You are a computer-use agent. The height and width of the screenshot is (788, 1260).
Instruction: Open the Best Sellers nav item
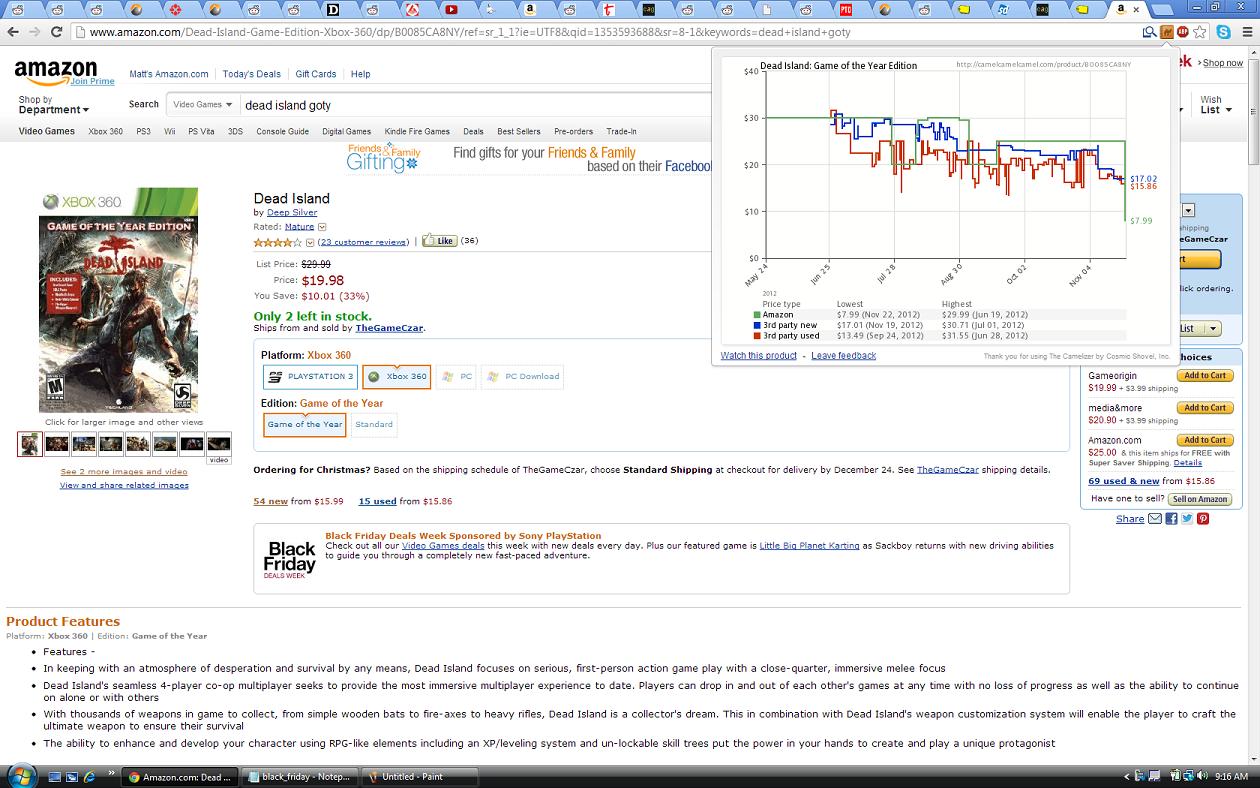[519, 131]
